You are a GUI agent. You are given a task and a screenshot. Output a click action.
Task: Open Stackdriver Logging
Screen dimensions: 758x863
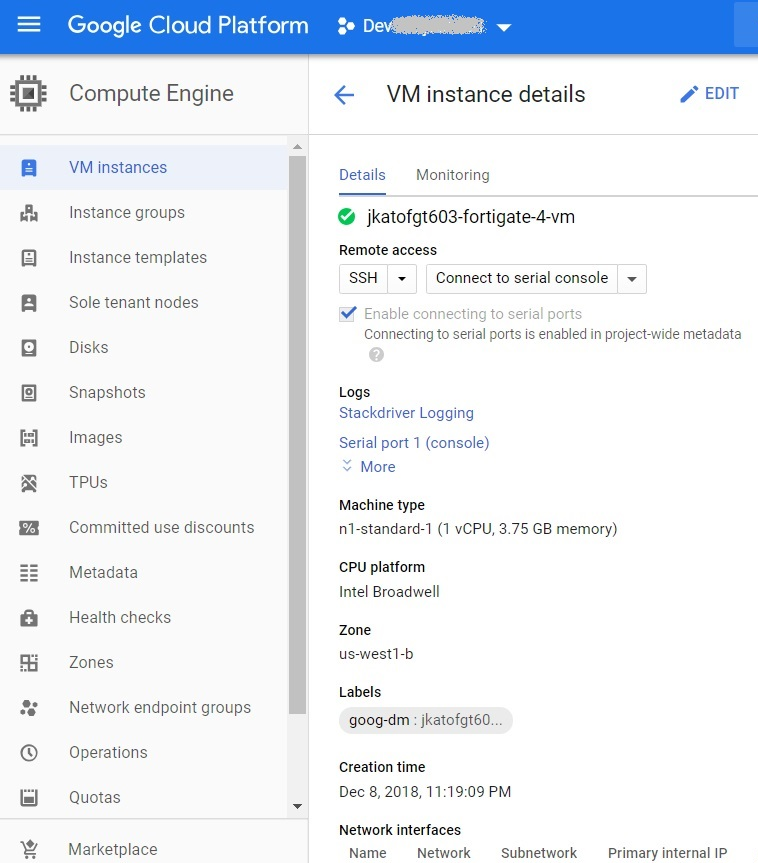tap(406, 412)
